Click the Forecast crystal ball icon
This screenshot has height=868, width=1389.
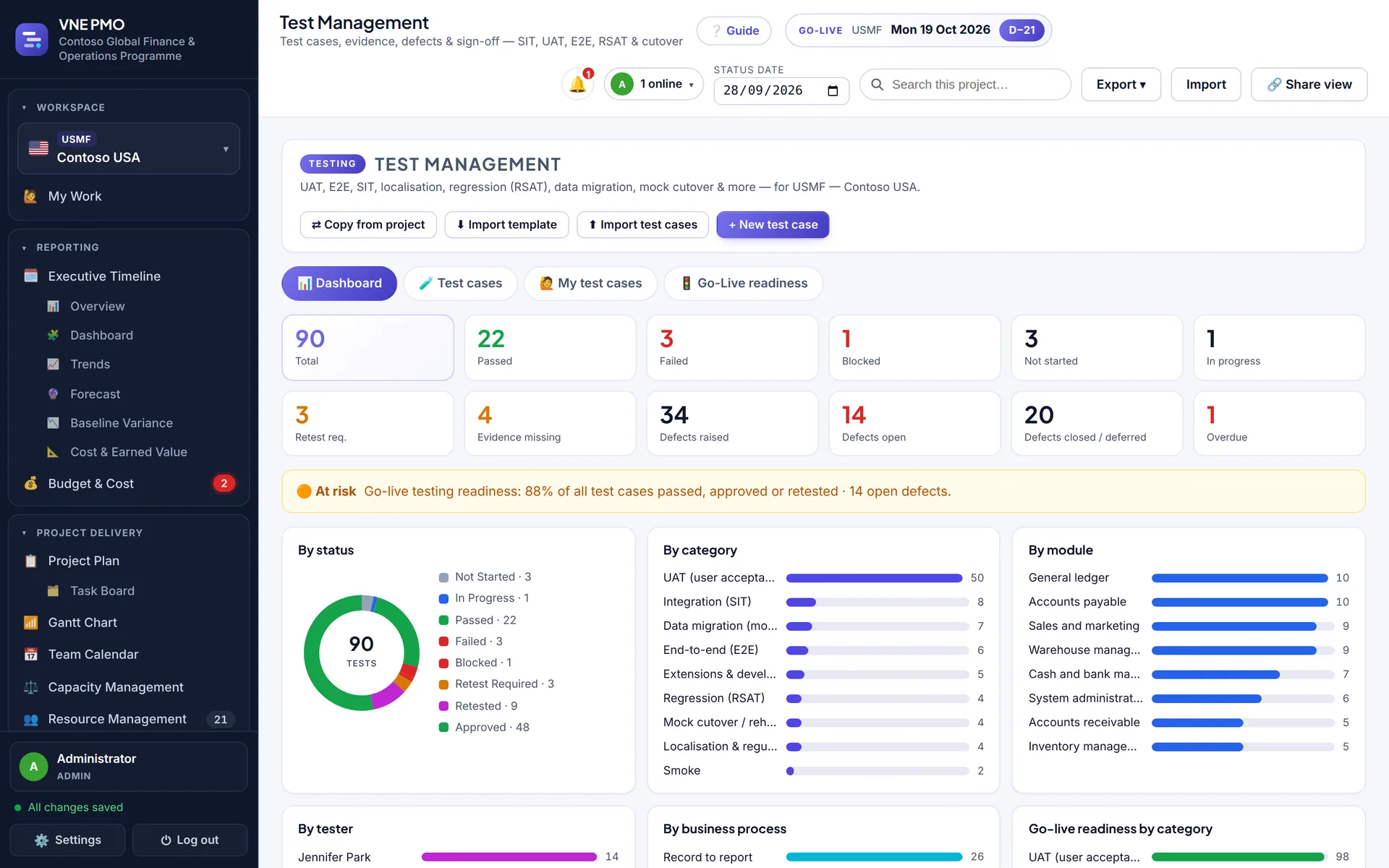click(53, 393)
